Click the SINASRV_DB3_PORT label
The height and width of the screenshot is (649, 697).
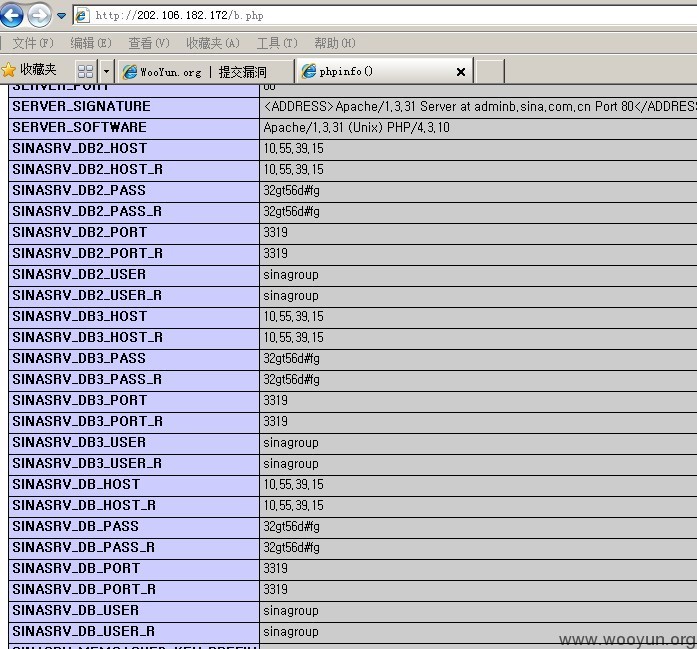coord(80,400)
